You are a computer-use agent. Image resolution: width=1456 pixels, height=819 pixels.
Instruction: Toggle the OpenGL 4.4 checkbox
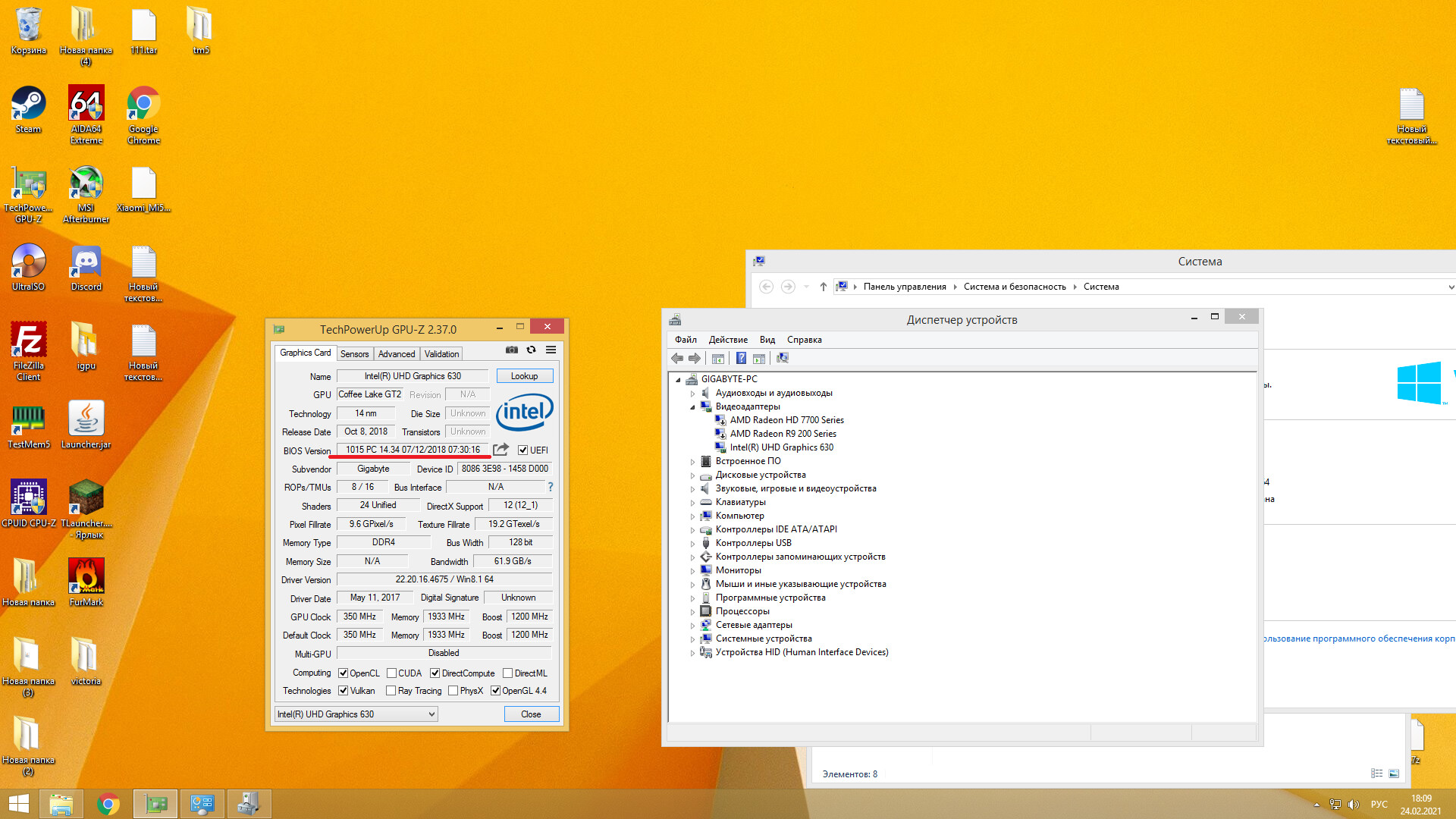point(495,691)
